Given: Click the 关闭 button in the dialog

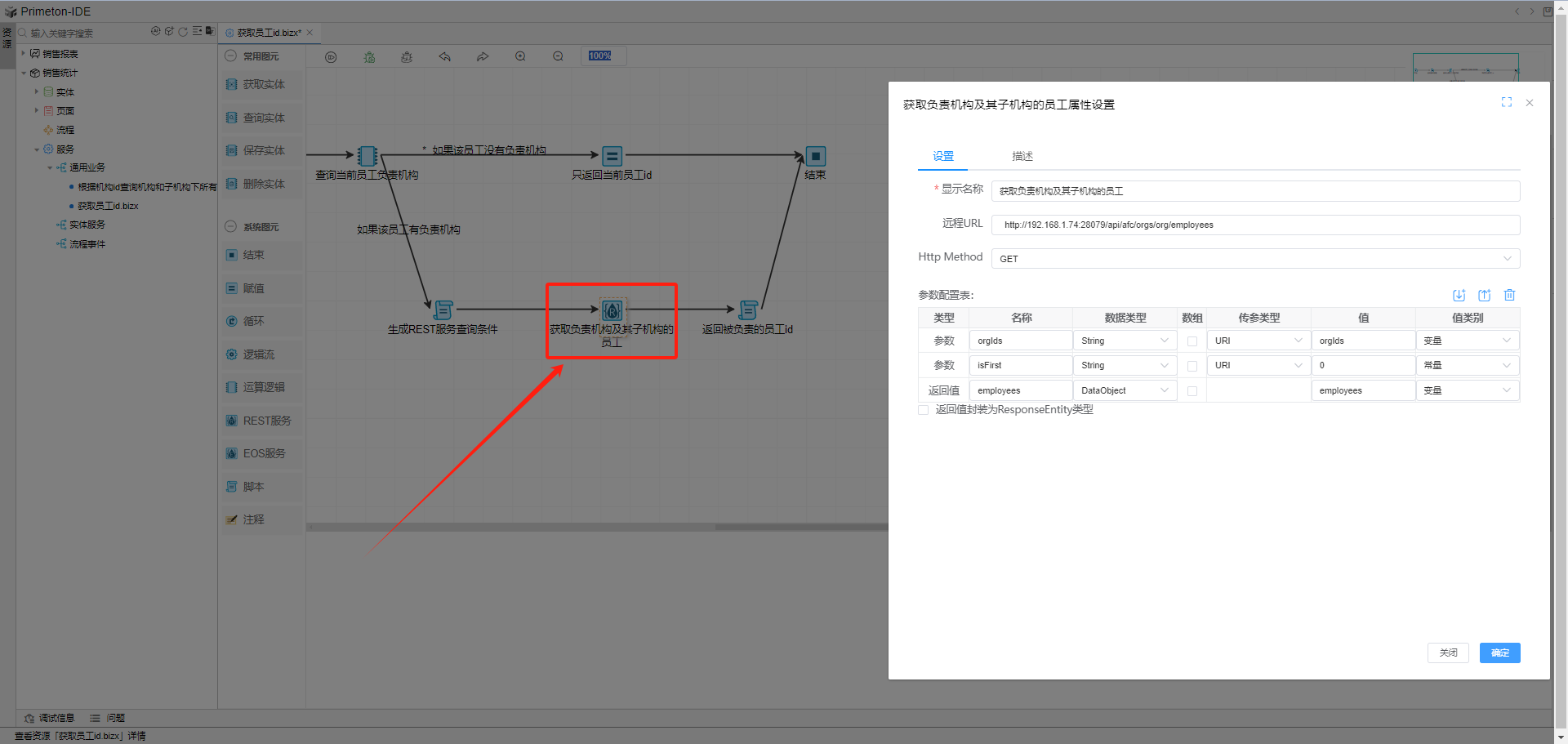Looking at the screenshot, I should (1448, 653).
